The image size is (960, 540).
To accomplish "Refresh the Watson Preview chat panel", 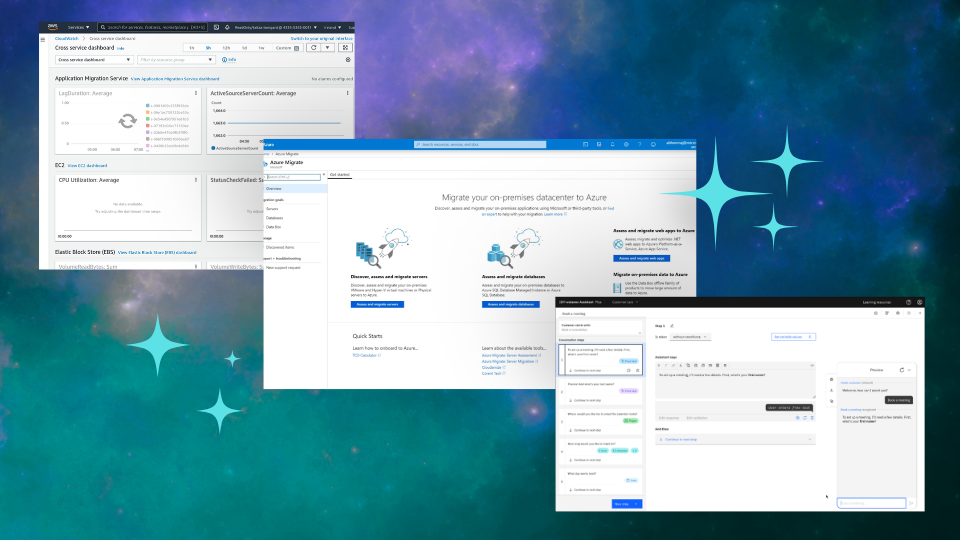I will coord(902,370).
